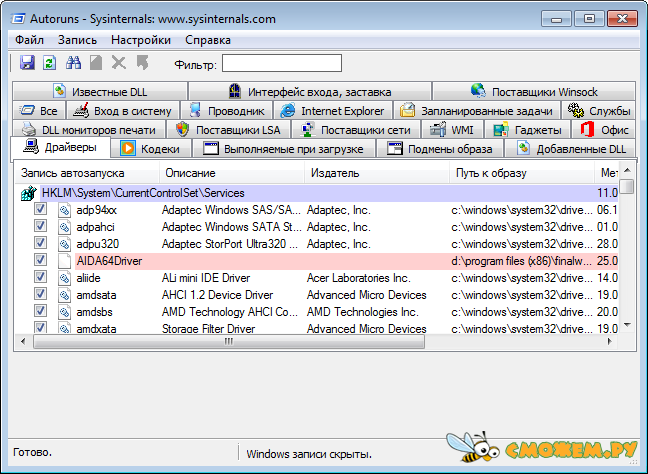
Task: Uncheck the adp94xx checkbox
Action: [x=40, y=209]
